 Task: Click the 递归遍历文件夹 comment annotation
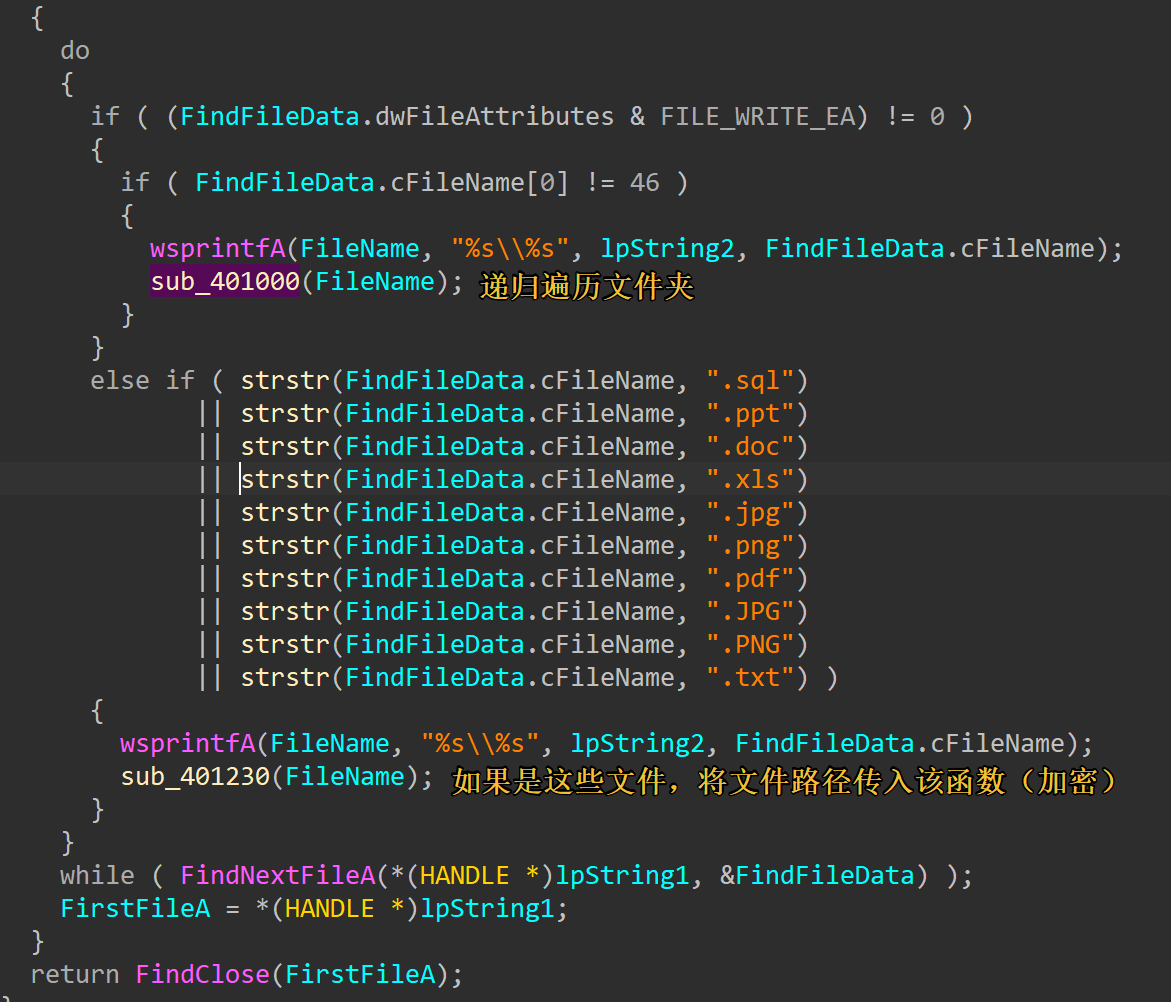586,287
